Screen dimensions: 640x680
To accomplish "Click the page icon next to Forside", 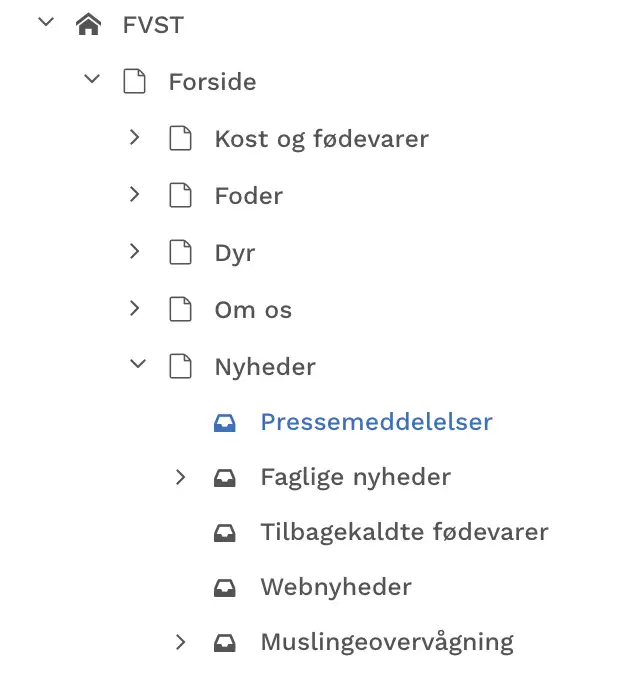I will [134, 81].
